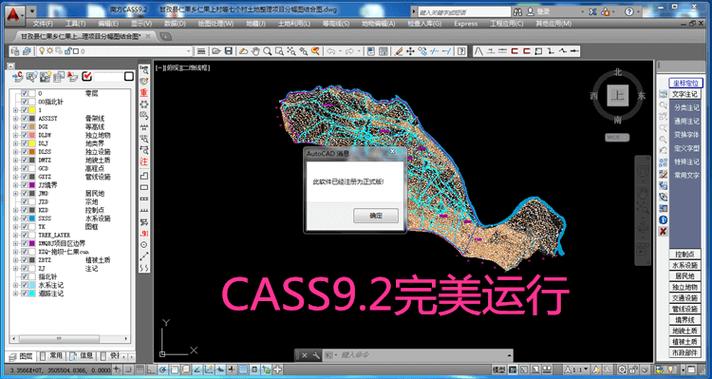Click the 控制点 button in right panel
The image size is (712, 379).
pyautogui.click(x=685, y=254)
